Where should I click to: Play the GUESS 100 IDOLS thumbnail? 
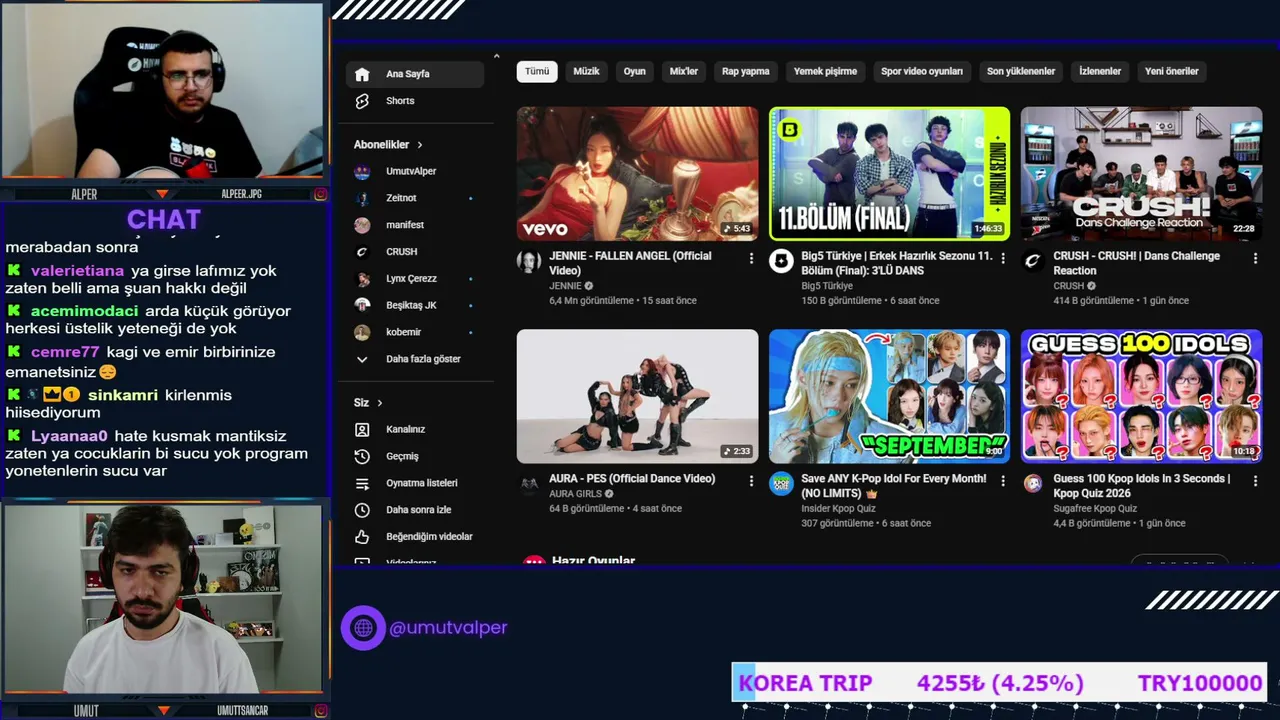click(1141, 396)
